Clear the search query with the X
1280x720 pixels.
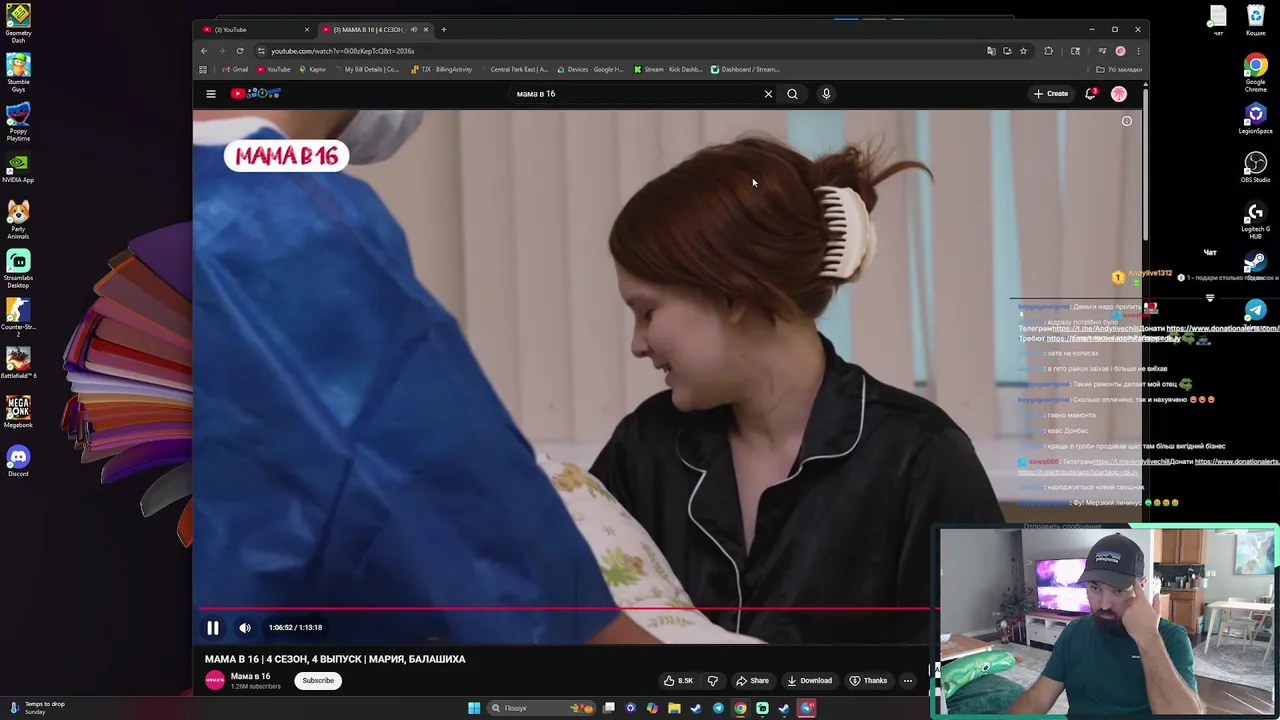(768, 94)
